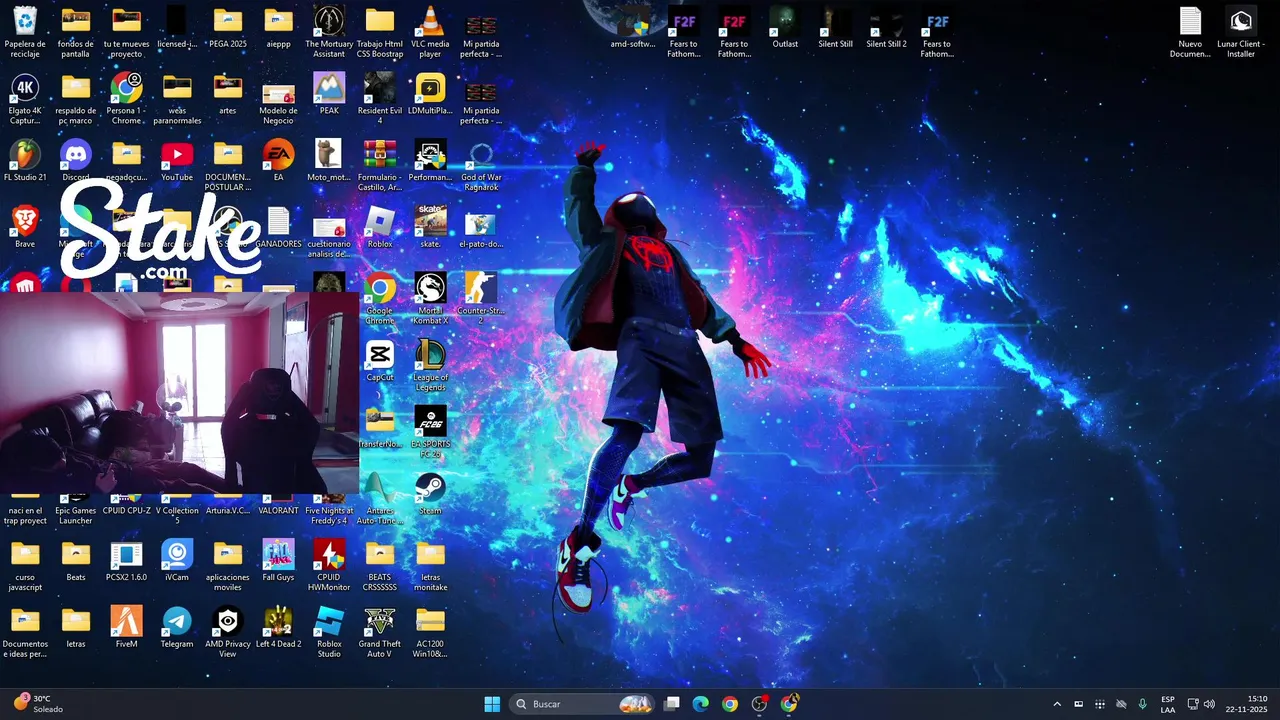
Task: Open the AC1200 Win10 folder
Action: [x=430, y=632]
